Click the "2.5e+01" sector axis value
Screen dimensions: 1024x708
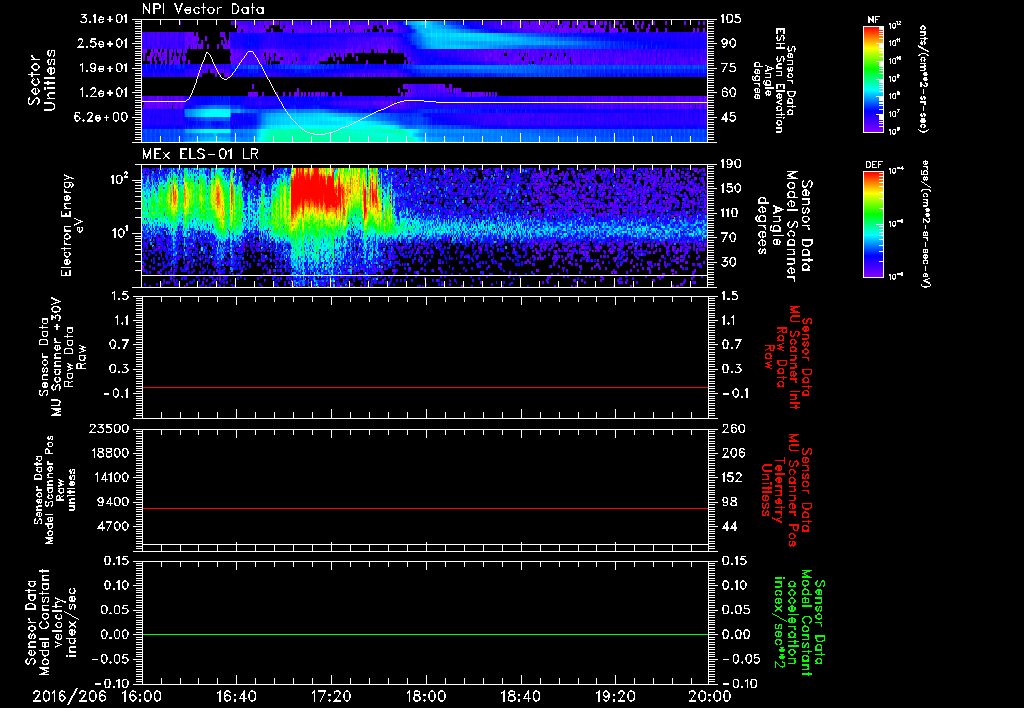pyautogui.click(x=103, y=43)
